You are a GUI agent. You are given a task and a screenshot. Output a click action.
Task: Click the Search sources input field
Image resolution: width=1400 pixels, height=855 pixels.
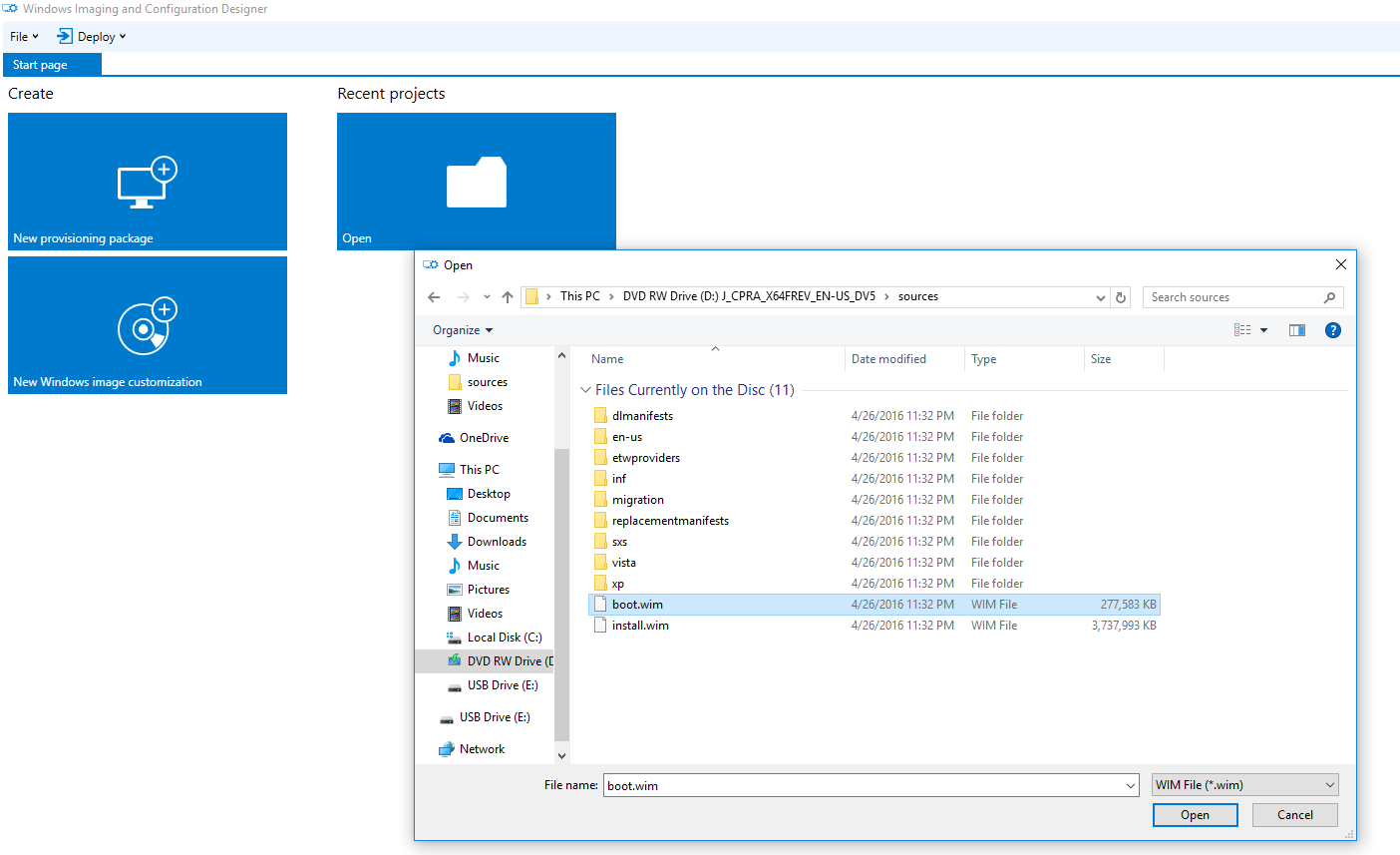click(x=1234, y=297)
